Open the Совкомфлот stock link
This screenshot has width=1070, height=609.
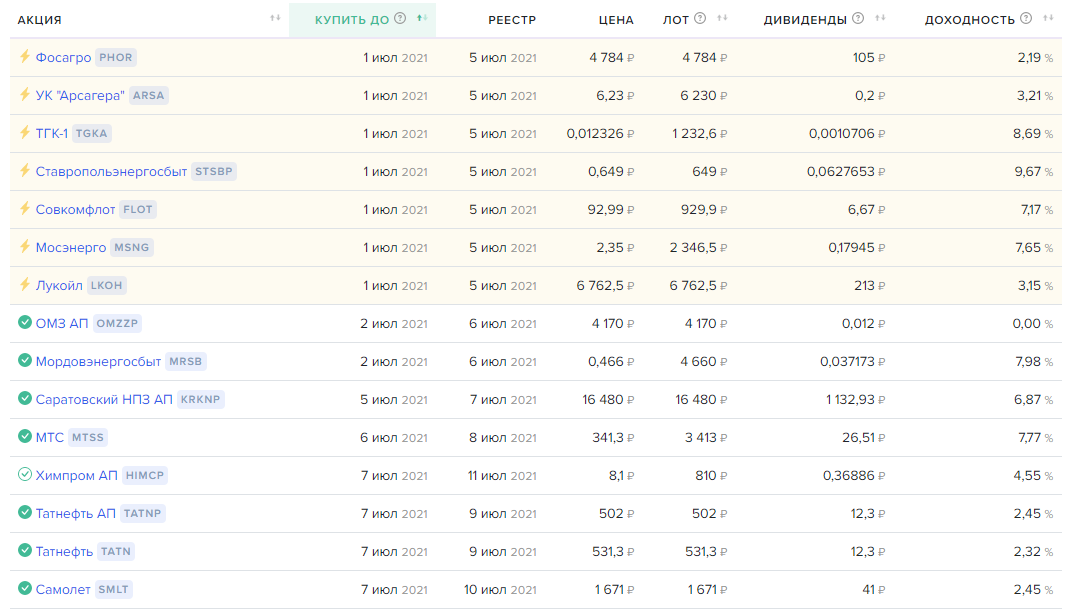pyautogui.click(x=75, y=210)
